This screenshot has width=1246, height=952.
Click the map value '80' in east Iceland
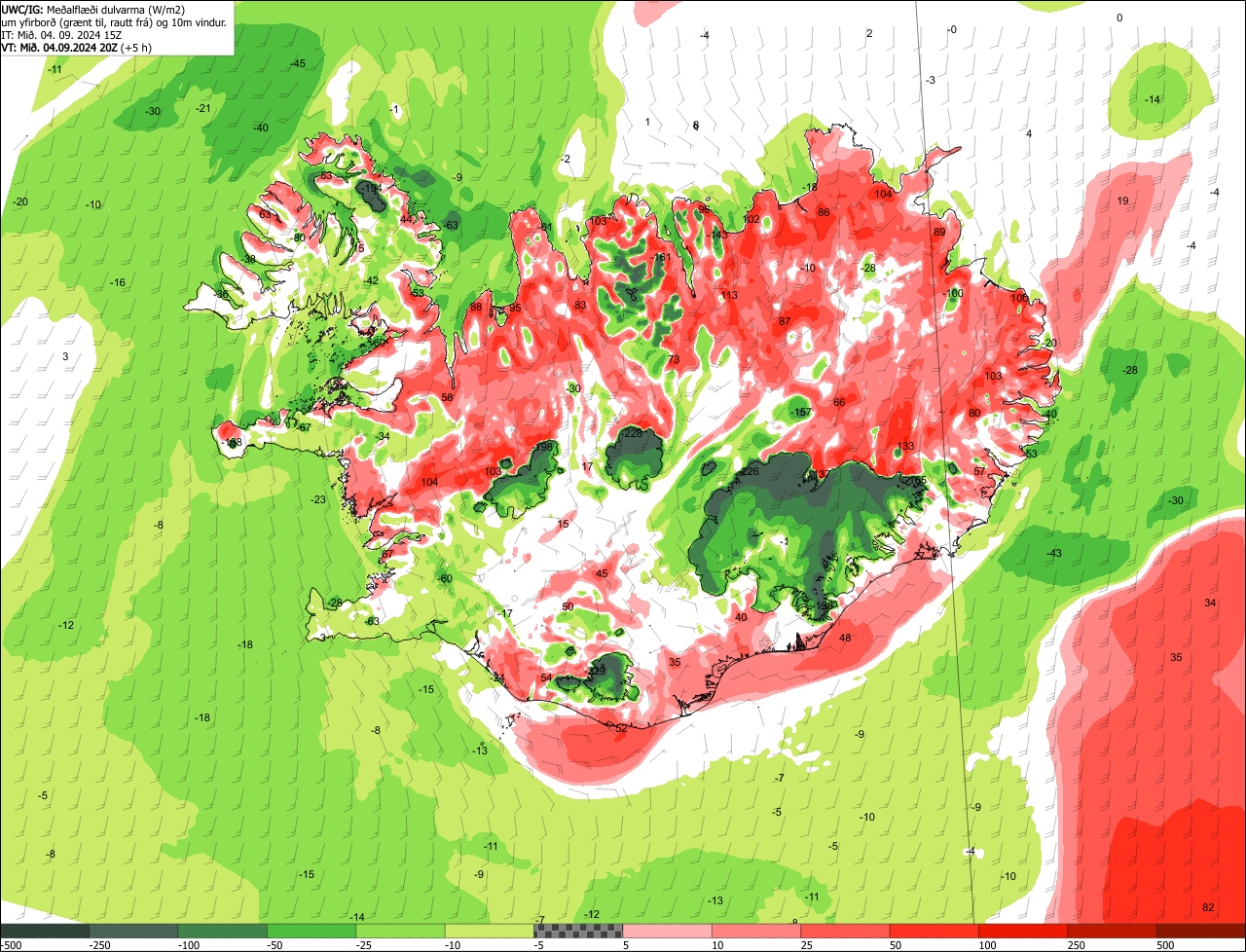(974, 413)
